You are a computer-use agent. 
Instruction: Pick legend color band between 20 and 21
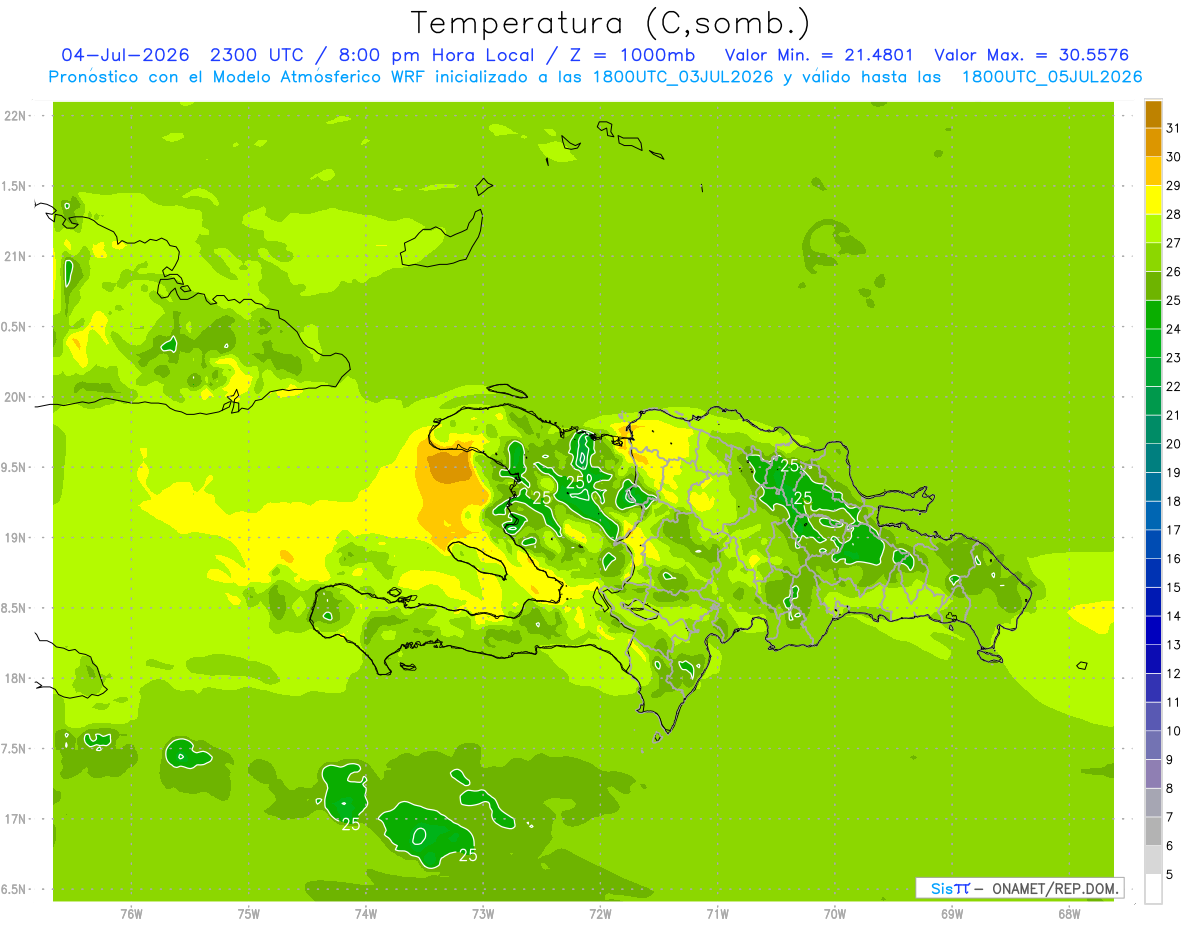click(1153, 430)
